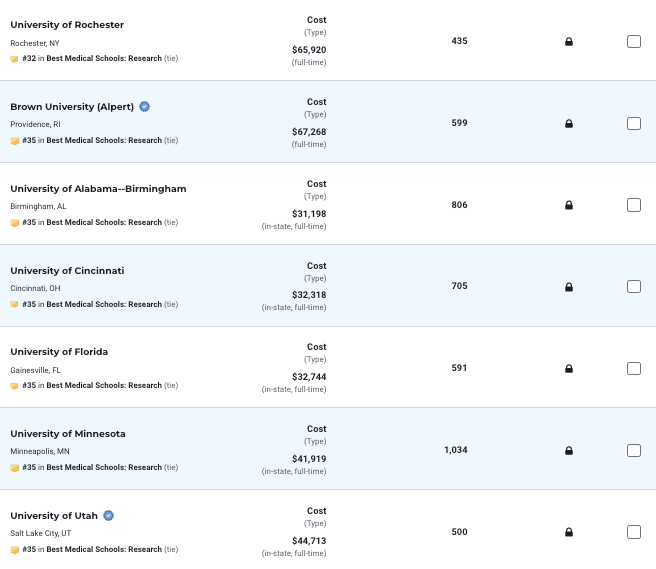This screenshot has height=569, width=656.
Task: Open the University of Minnesota school link
Action: pos(68,434)
